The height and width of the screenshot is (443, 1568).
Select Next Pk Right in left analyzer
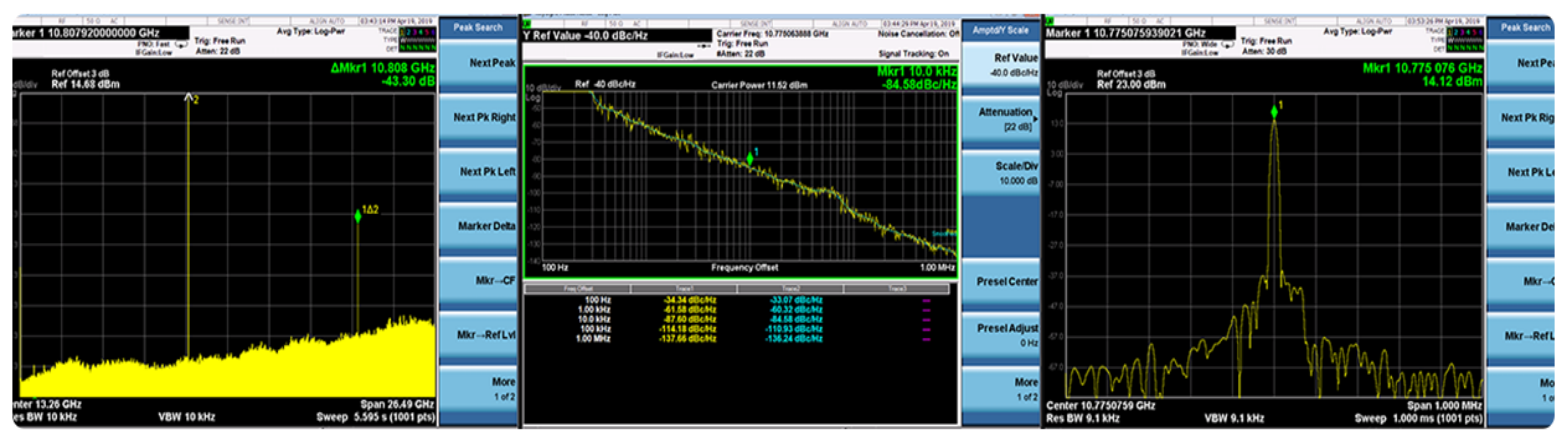point(478,117)
